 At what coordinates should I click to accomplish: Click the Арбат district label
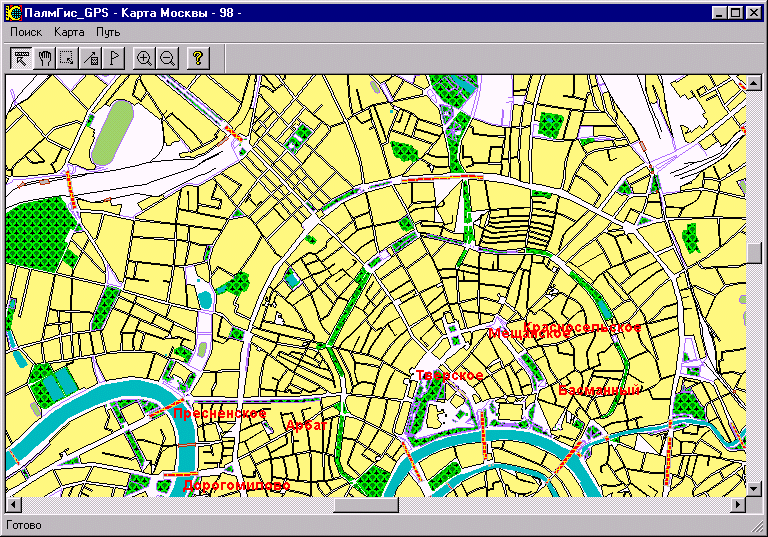pos(306,425)
